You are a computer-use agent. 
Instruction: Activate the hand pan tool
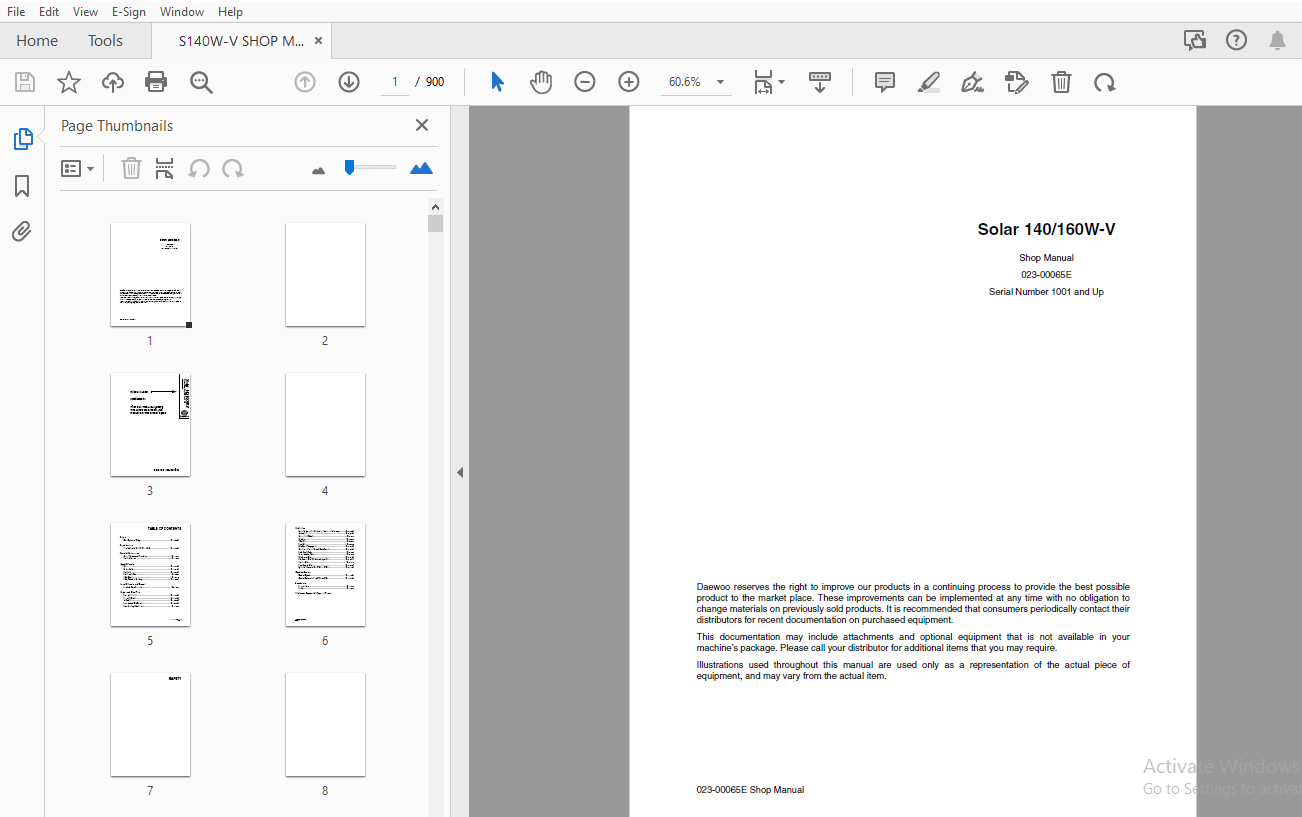pos(541,82)
